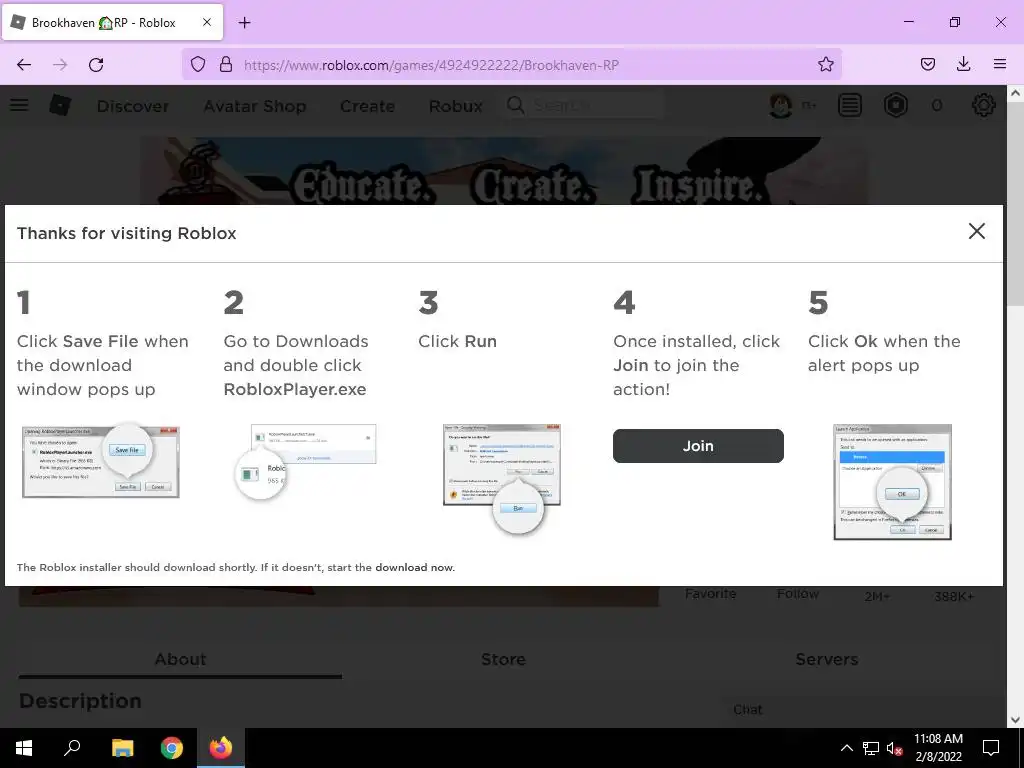Screen dimensions: 1024x768
Task: Reload the page with refresh icon
Action: click(96, 64)
